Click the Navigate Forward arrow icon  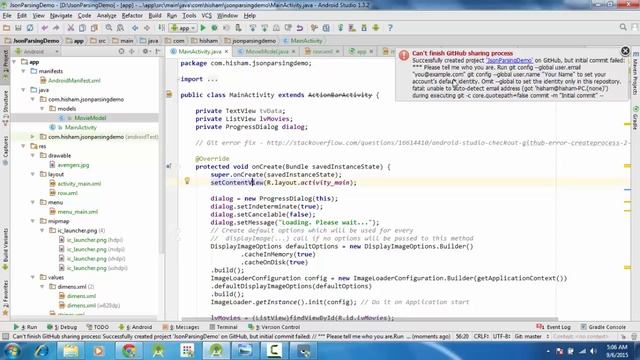click(x=147, y=28)
